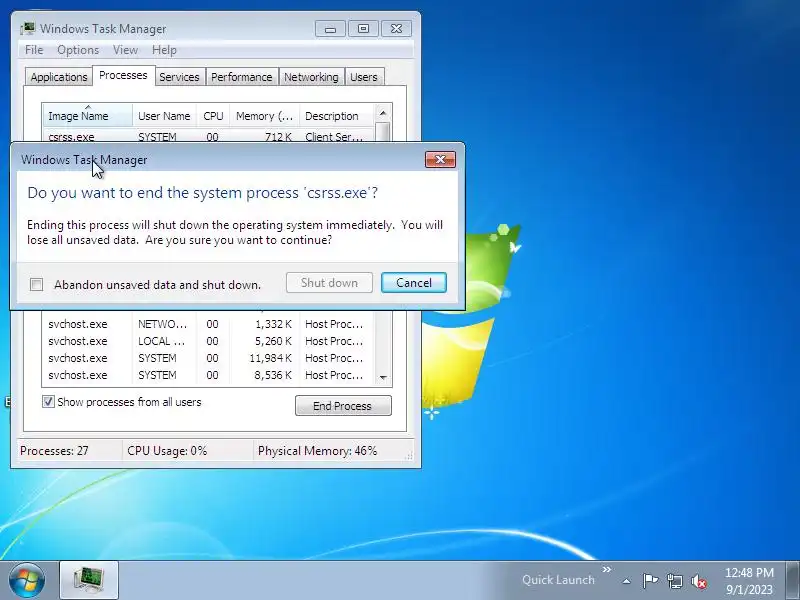Select svchost.exe row using 11,984 K
The width and height of the screenshot is (800, 600).
(208, 358)
